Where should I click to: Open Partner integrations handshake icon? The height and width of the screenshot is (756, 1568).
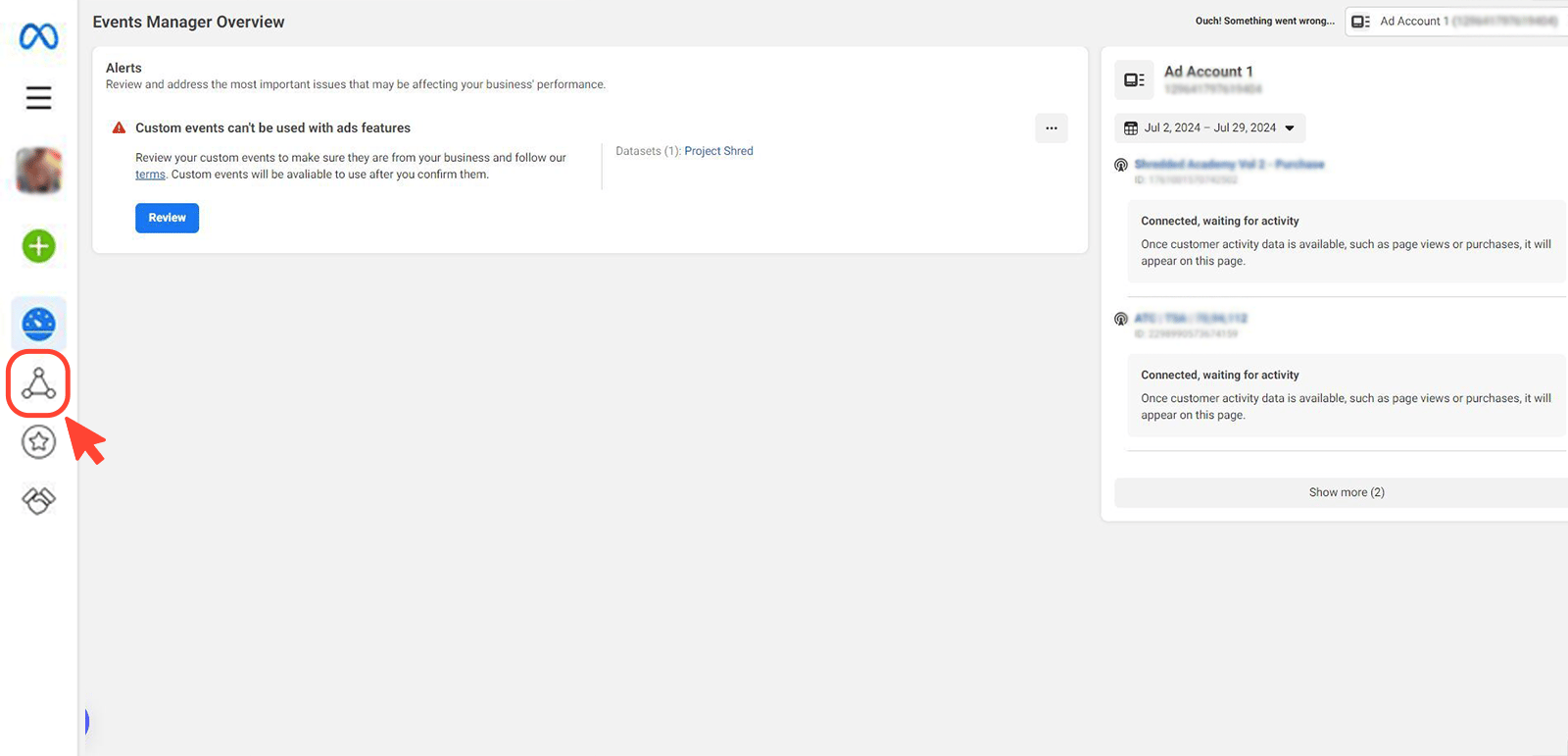39,500
